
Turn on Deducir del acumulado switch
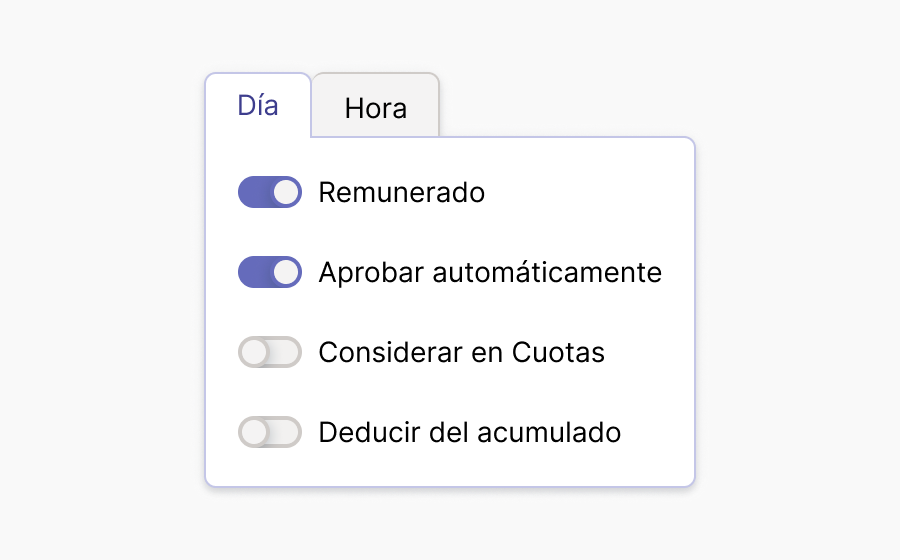(270, 432)
